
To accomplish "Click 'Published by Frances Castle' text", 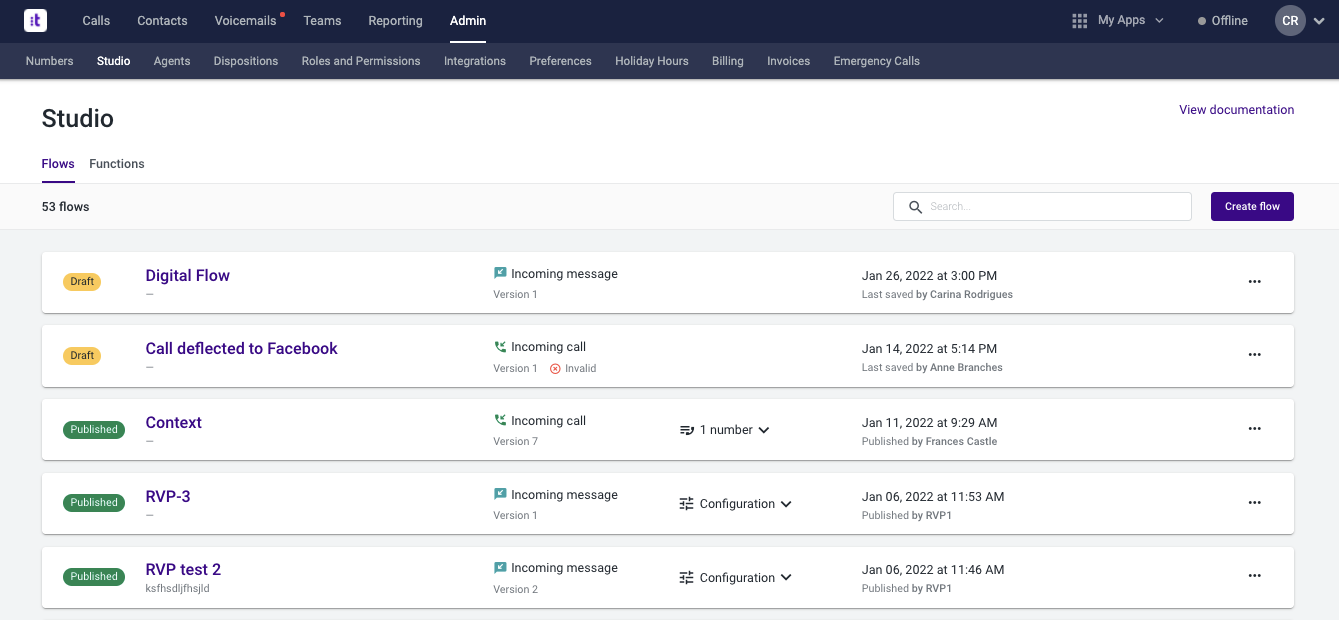I will (x=929, y=442).
